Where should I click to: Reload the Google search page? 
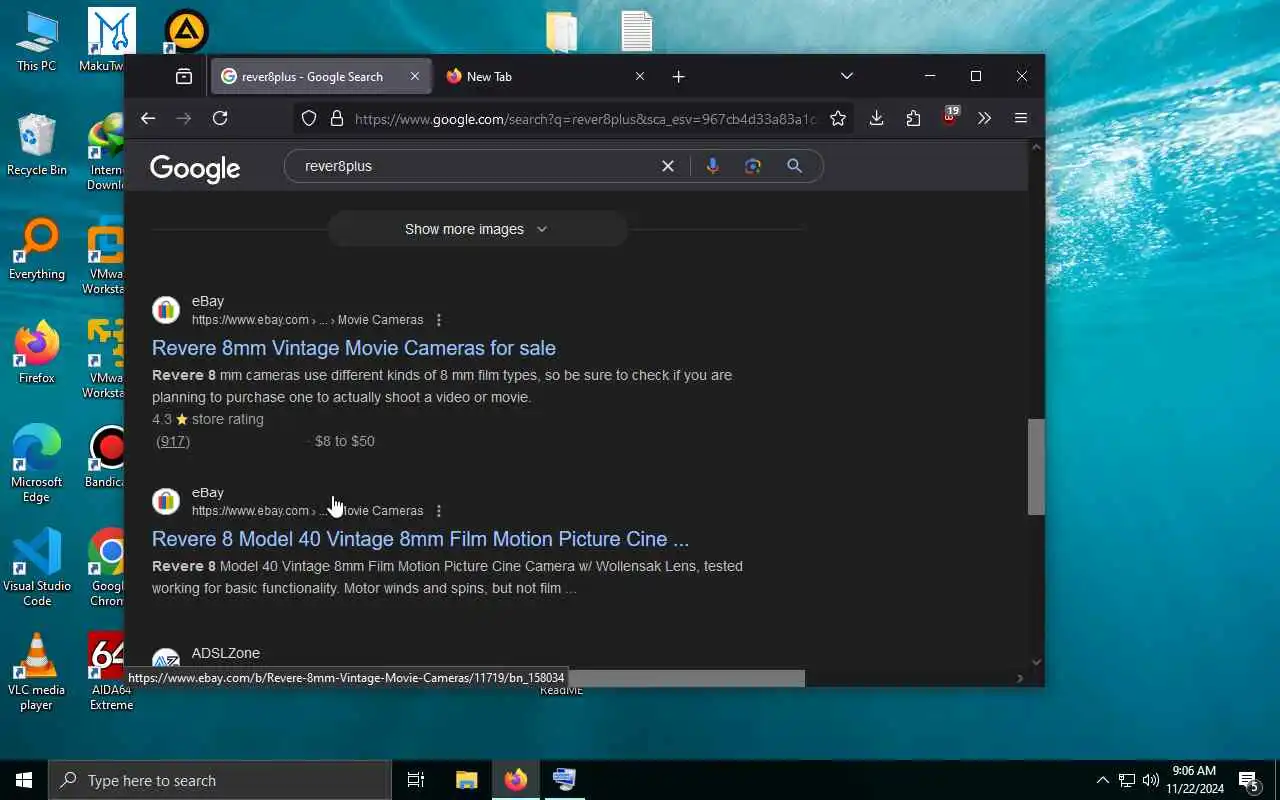220,118
